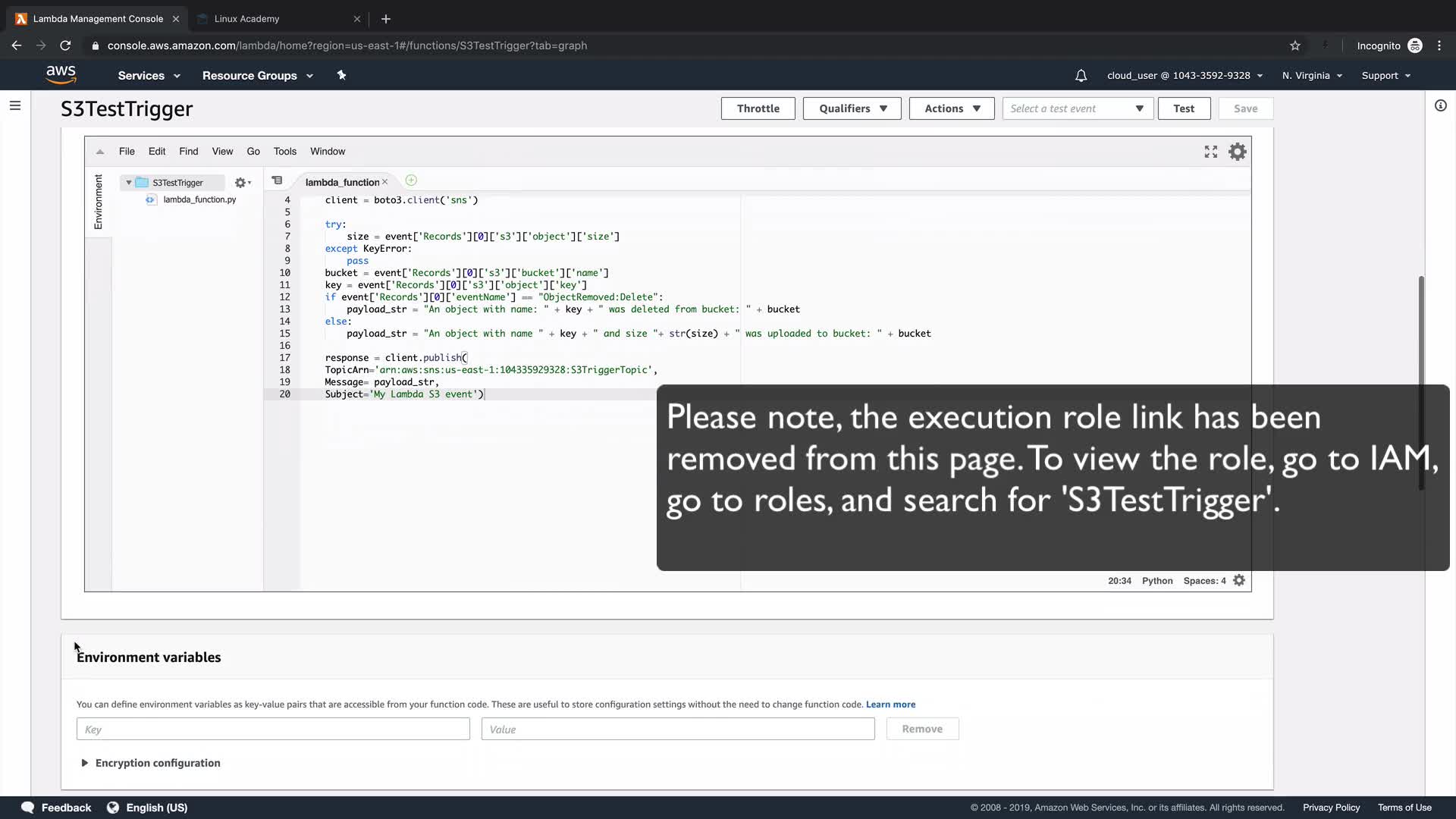The width and height of the screenshot is (1456, 819).
Task: Click the environment variable Key field
Action: [x=273, y=729]
